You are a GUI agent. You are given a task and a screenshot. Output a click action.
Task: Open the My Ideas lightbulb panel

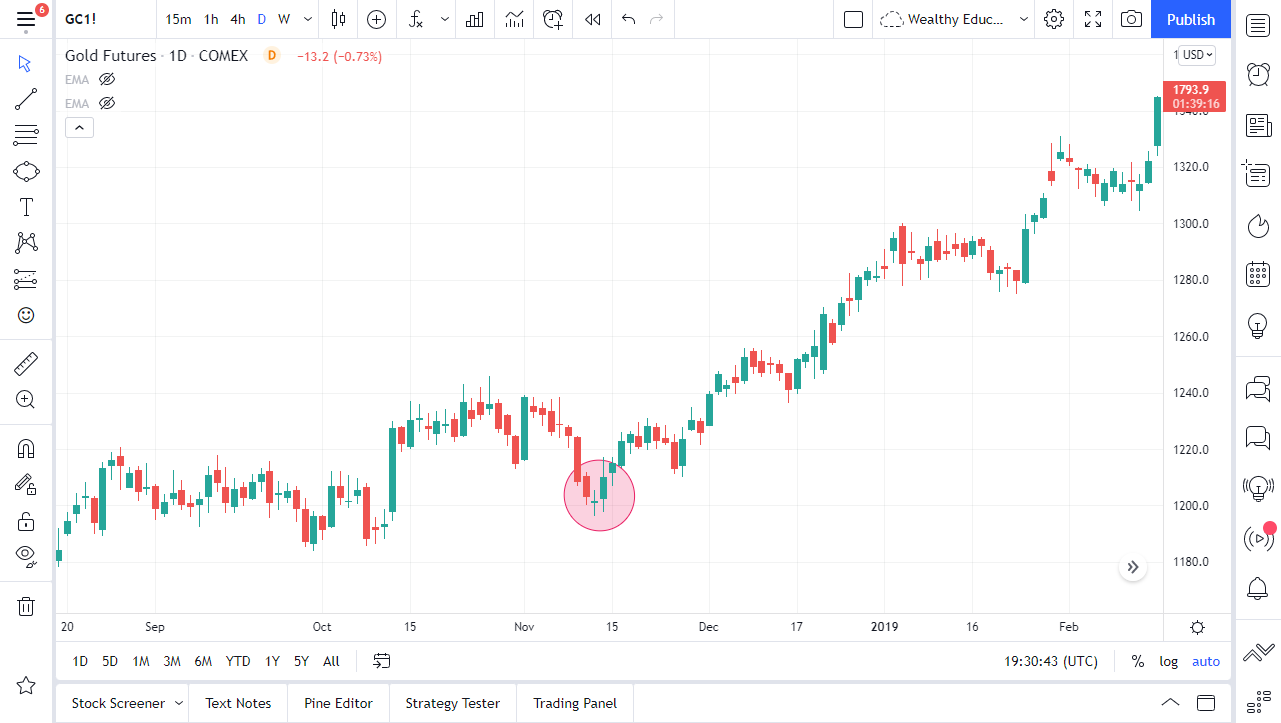pyautogui.click(x=1258, y=325)
